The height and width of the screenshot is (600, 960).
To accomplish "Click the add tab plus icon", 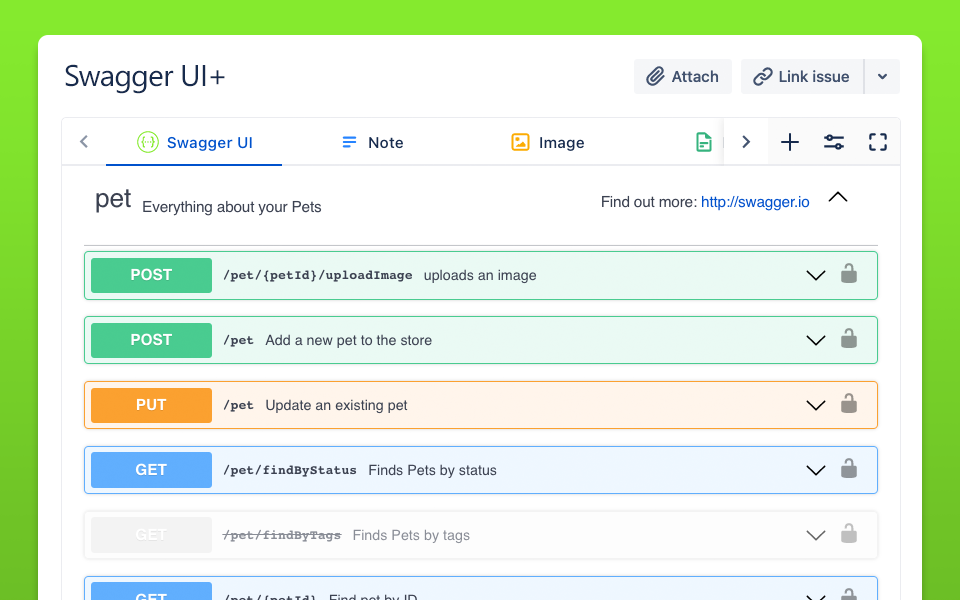I will point(790,142).
